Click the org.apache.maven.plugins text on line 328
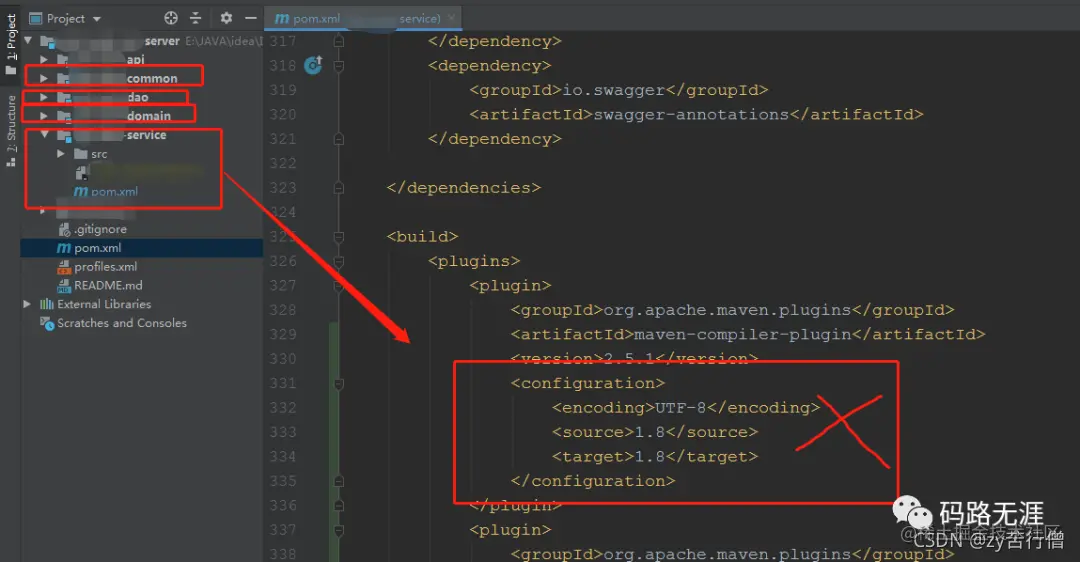Image resolution: width=1080 pixels, height=562 pixels. [727, 310]
